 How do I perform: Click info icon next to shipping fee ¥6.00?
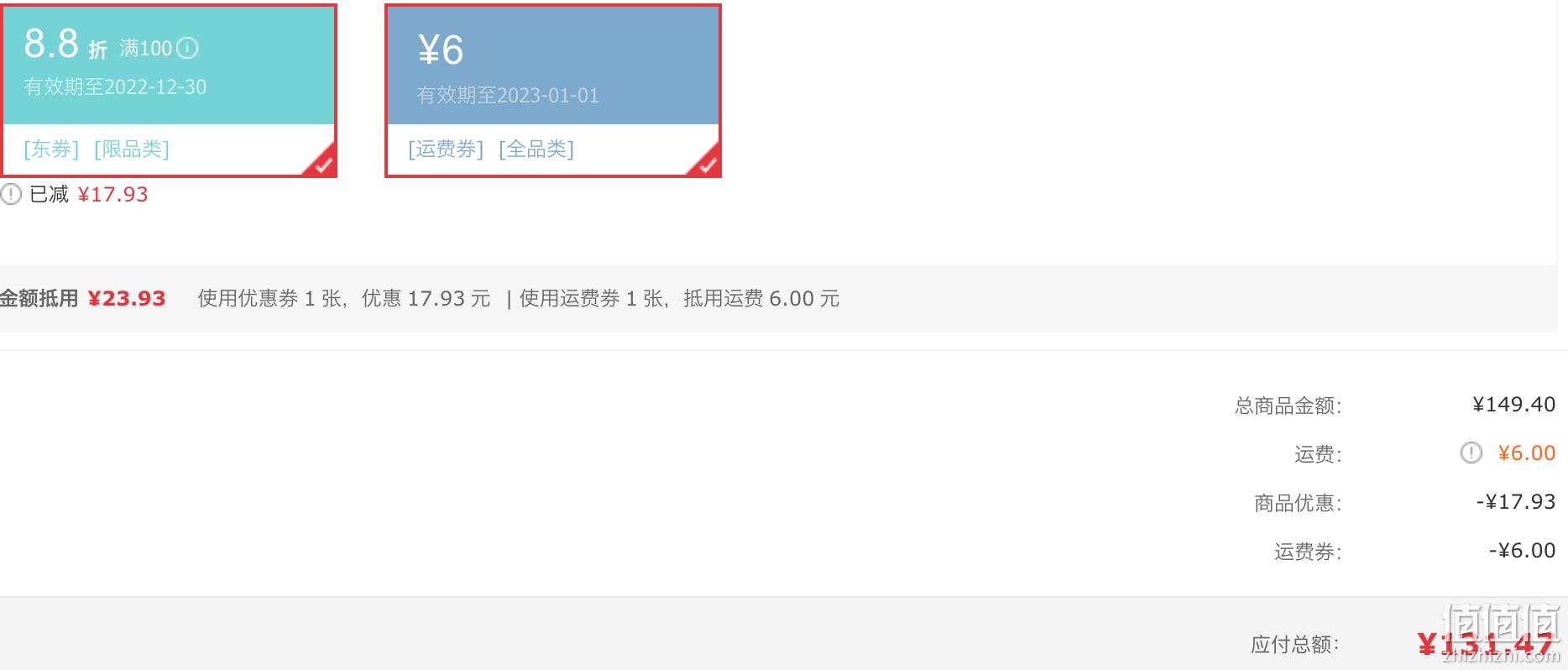coord(1471,453)
